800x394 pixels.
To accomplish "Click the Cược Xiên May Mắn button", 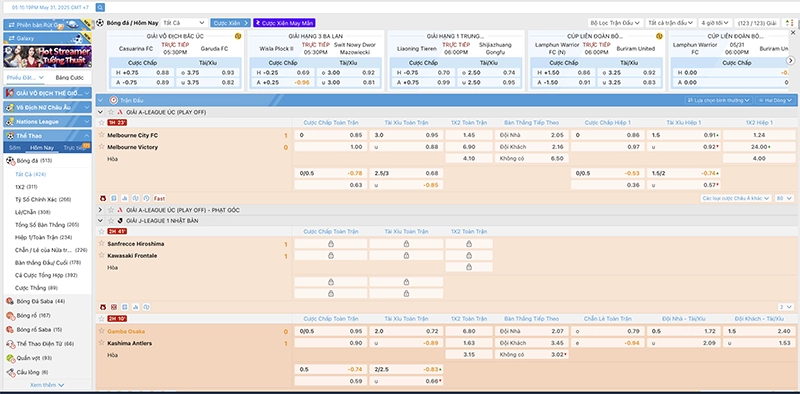I will pos(285,23).
